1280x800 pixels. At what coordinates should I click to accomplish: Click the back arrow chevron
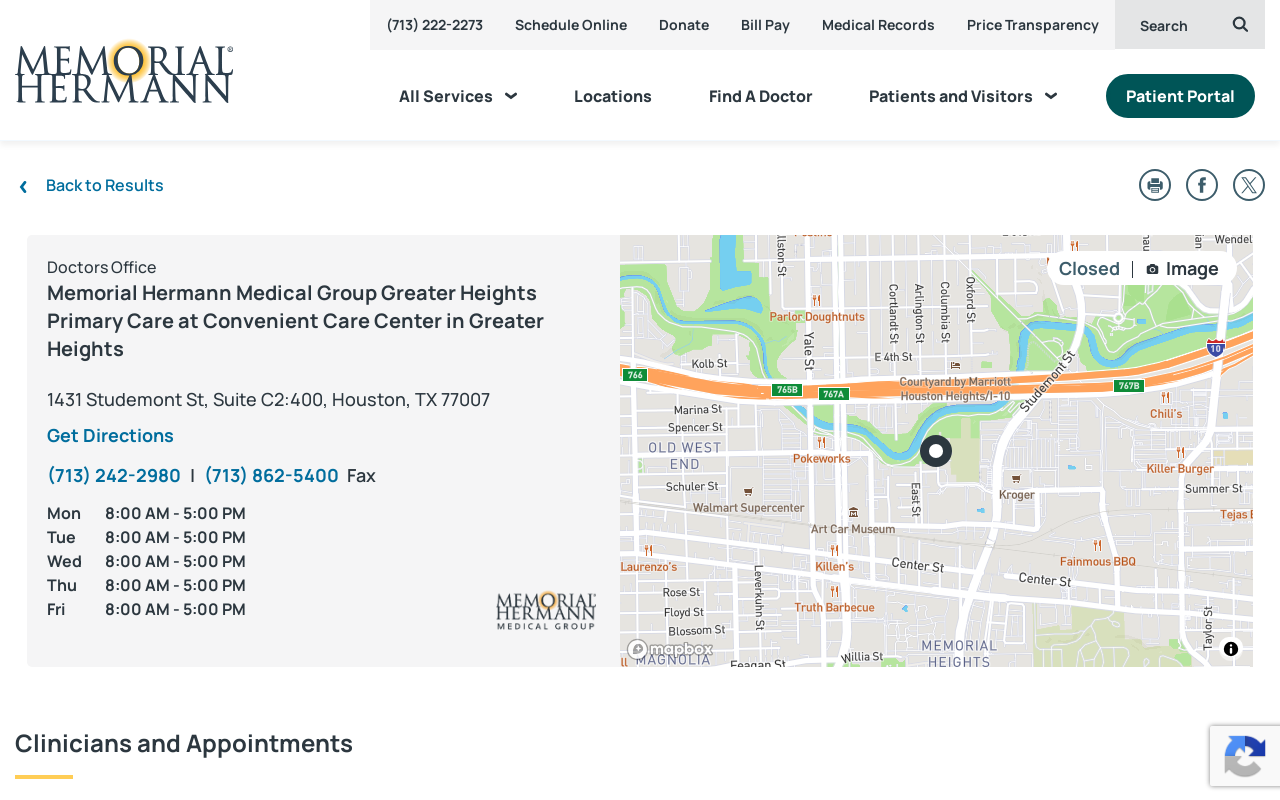tap(23, 186)
